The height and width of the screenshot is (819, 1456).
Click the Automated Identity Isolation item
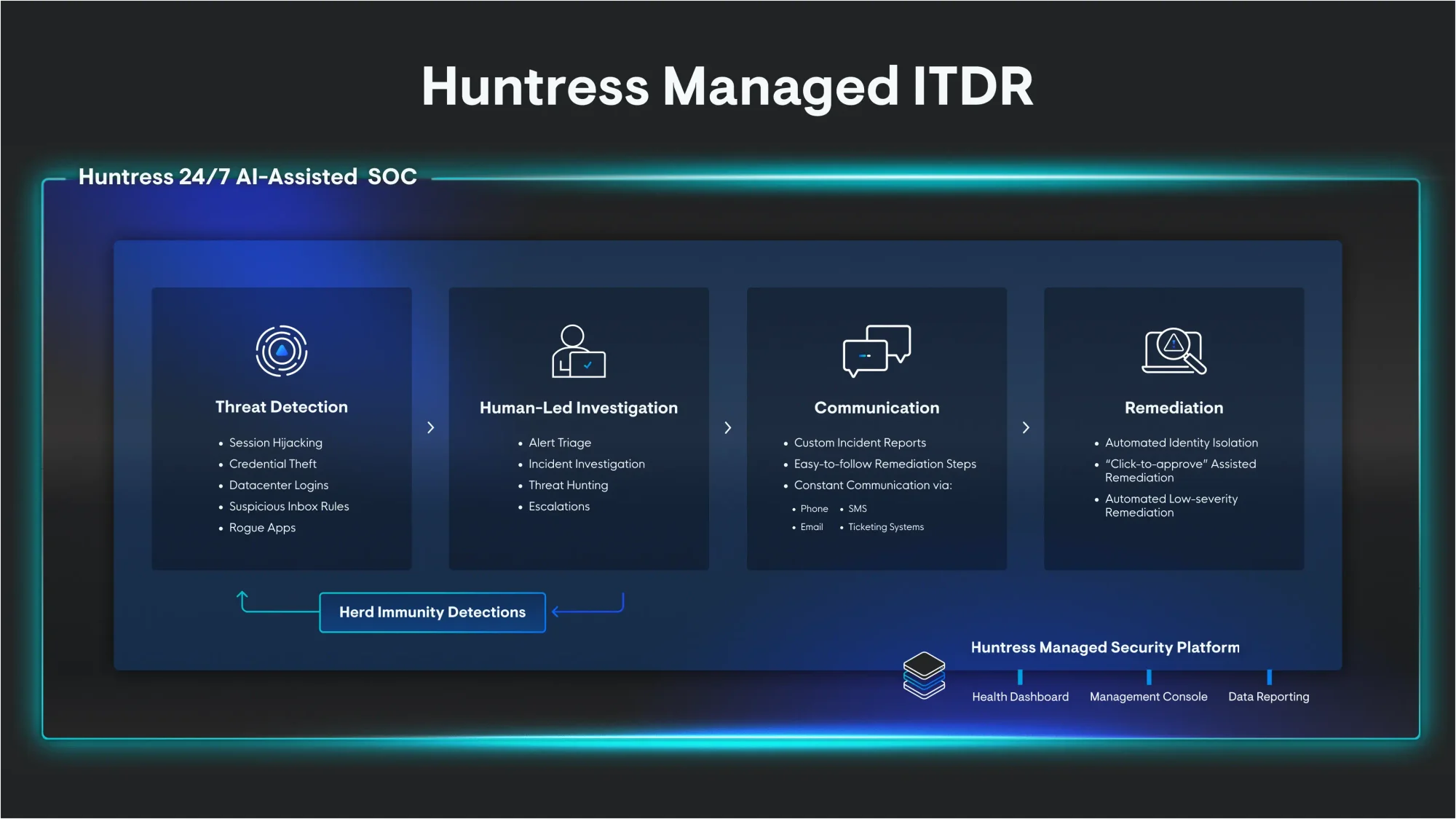pos(1181,443)
